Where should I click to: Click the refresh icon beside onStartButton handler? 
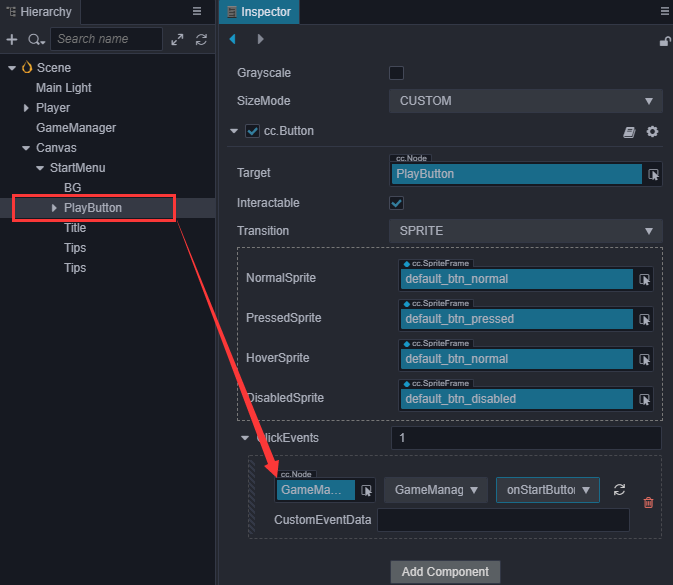(x=619, y=489)
